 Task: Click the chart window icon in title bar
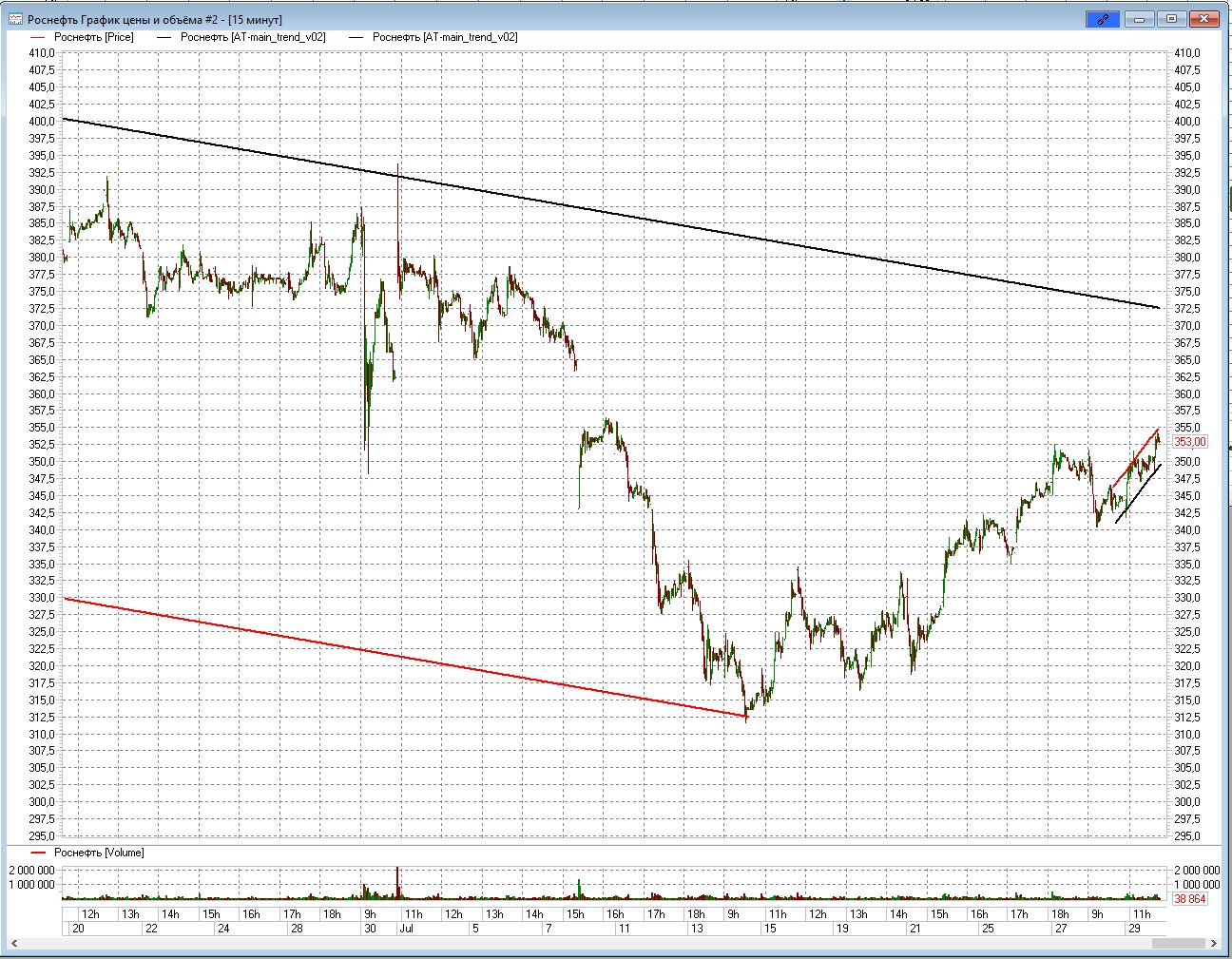click(15, 19)
